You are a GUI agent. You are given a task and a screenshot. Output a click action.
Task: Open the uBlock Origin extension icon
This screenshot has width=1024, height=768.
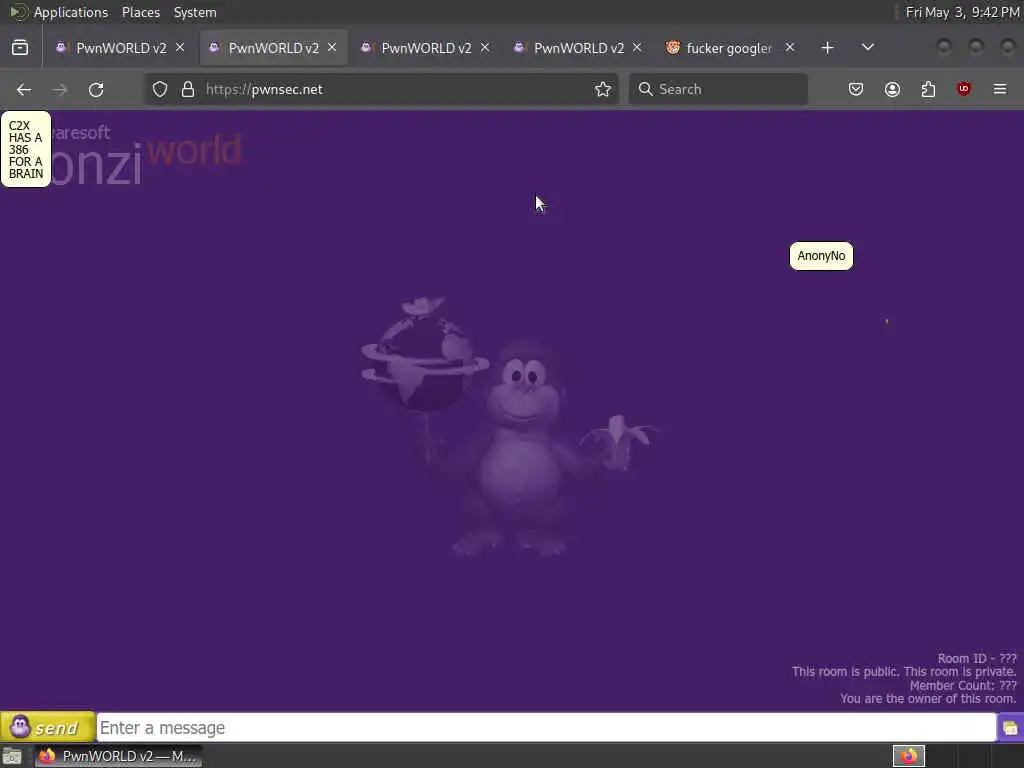coord(964,89)
